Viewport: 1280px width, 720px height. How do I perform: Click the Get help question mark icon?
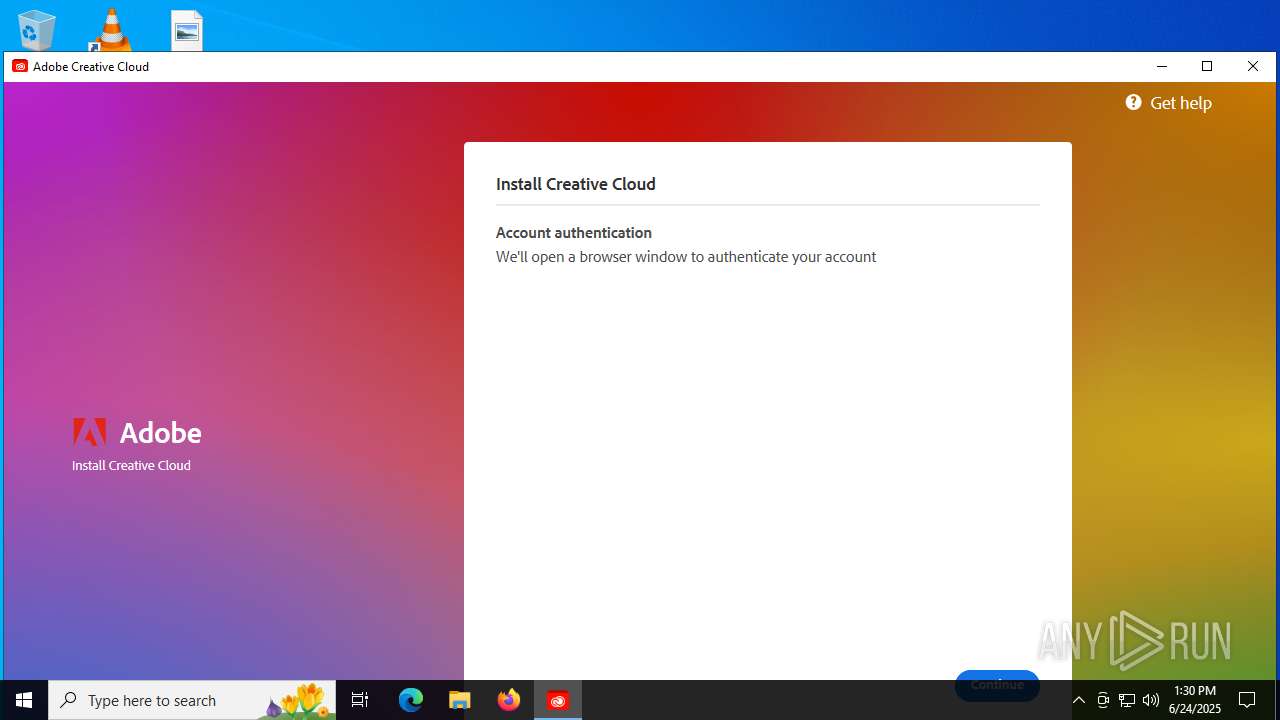(x=1133, y=102)
